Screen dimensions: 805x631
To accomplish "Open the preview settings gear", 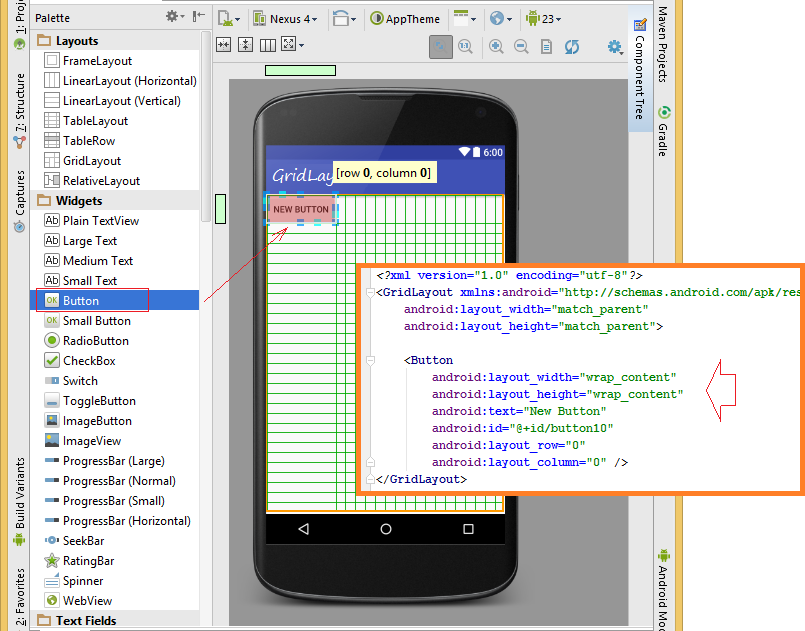I will point(615,44).
